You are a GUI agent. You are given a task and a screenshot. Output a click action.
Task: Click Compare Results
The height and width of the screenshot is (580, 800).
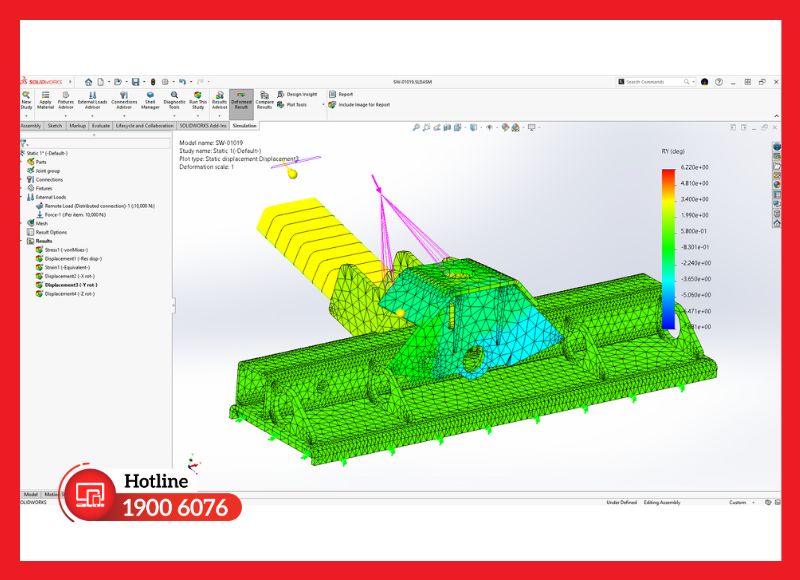click(264, 100)
